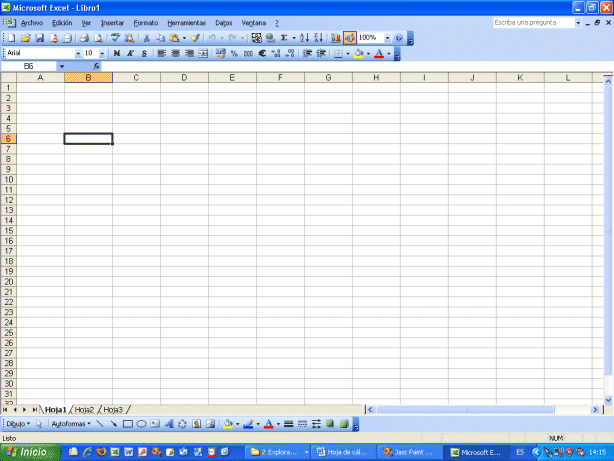Viewport: 614px width, 461px height.
Task: Open the Dibujo menu dropdown
Action: 18,424
